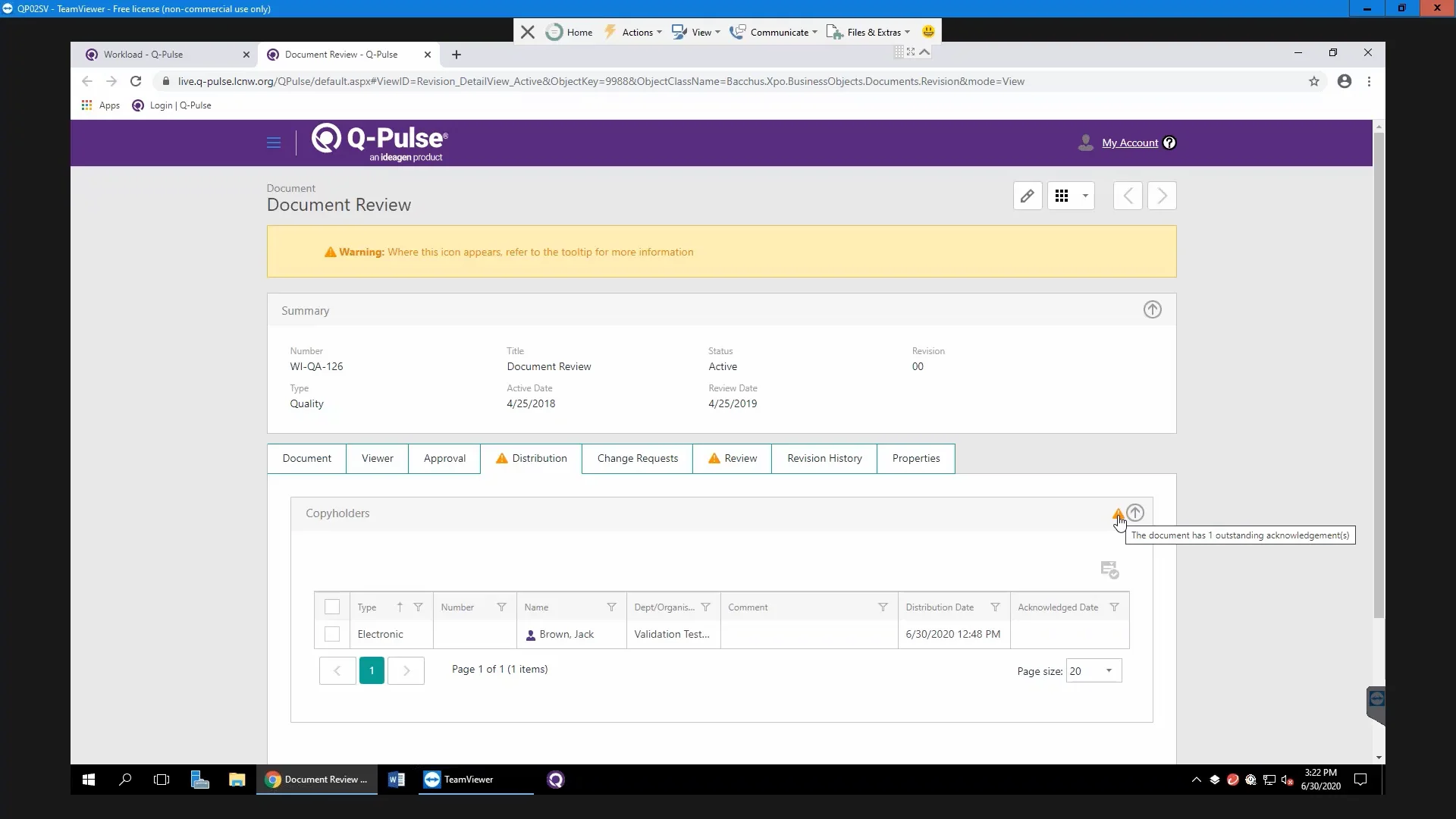This screenshot has height=819, width=1456.
Task: Select the checkbox for Brown, Jack row
Action: [331, 634]
